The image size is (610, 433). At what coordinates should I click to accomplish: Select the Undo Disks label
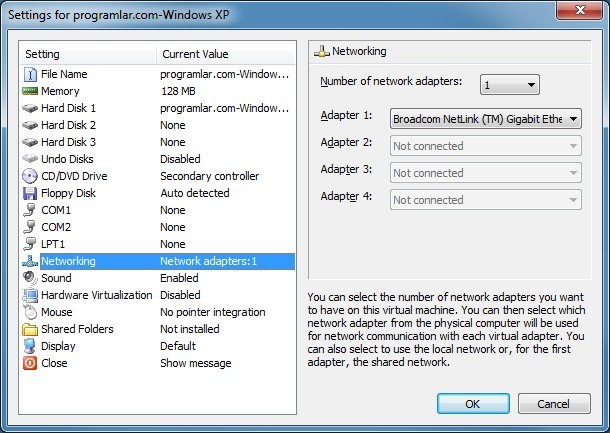(x=67, y=159)
